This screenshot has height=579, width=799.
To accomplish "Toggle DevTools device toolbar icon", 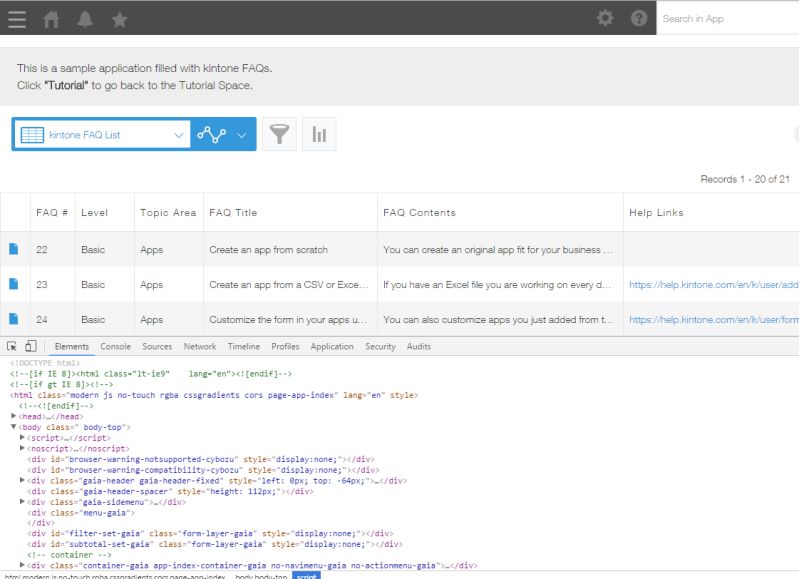I will tap(31, 347).
